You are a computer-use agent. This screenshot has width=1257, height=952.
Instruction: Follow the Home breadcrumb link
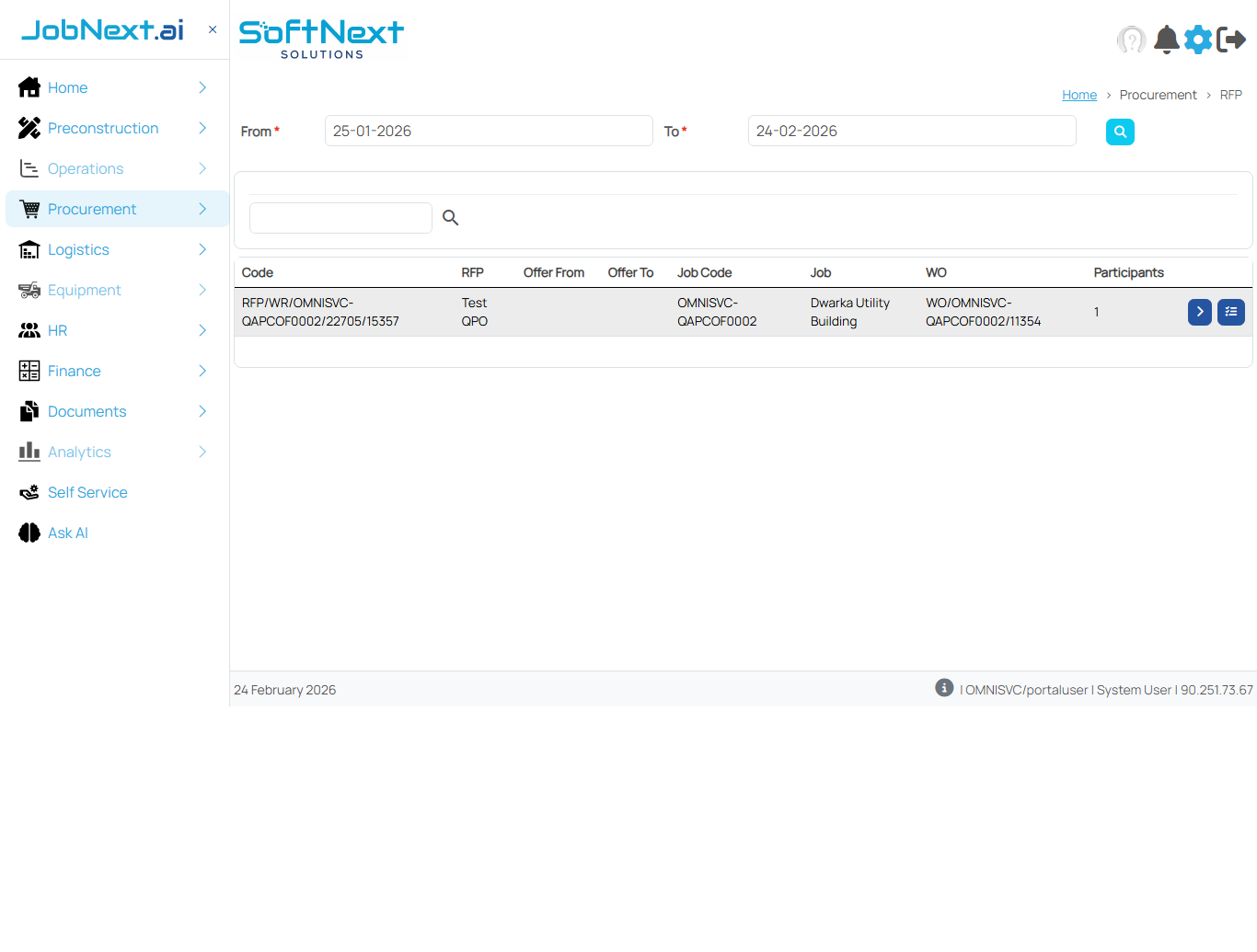1078,94
